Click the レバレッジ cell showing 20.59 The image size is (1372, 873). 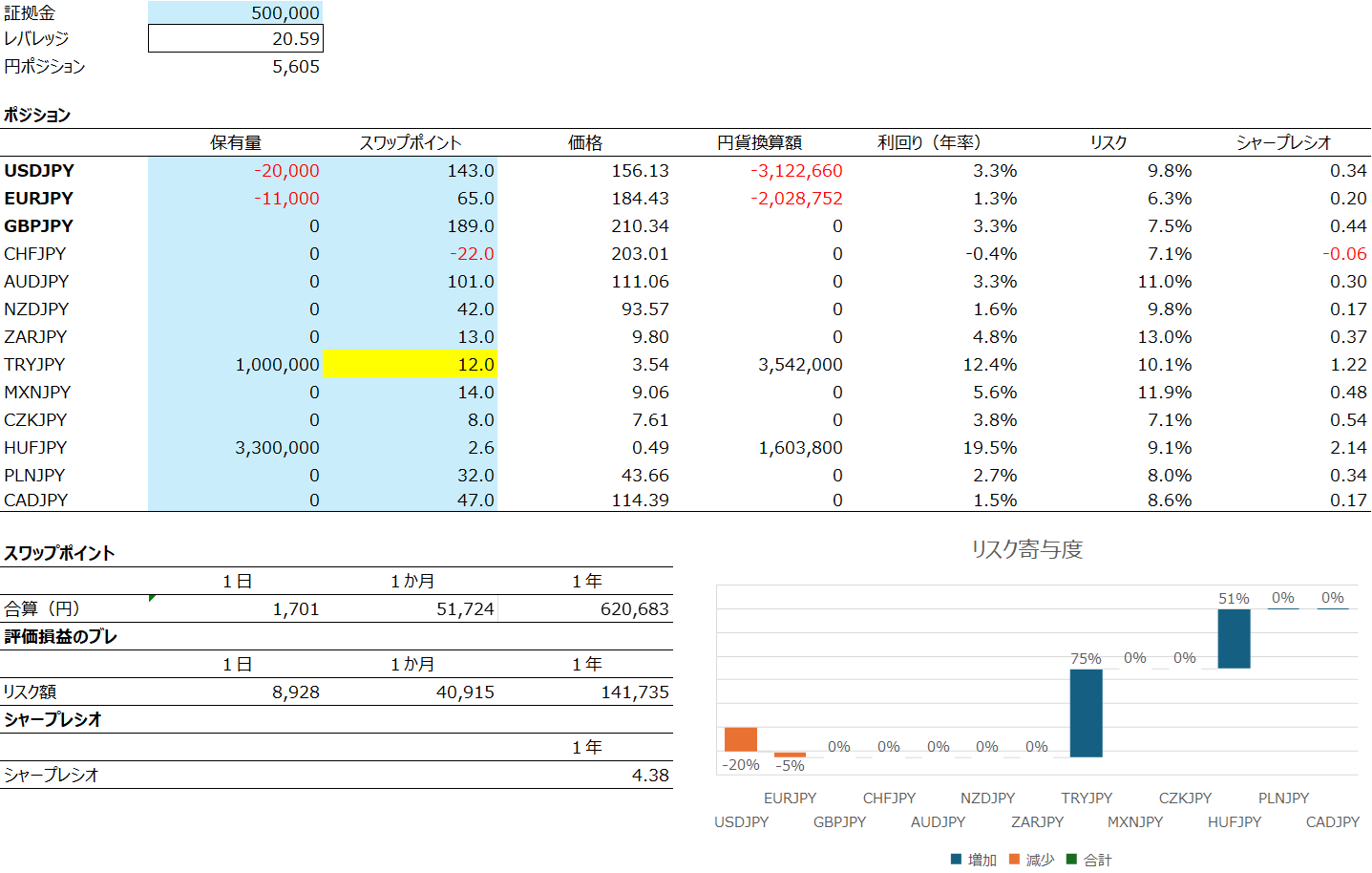(x=236, y=38)
